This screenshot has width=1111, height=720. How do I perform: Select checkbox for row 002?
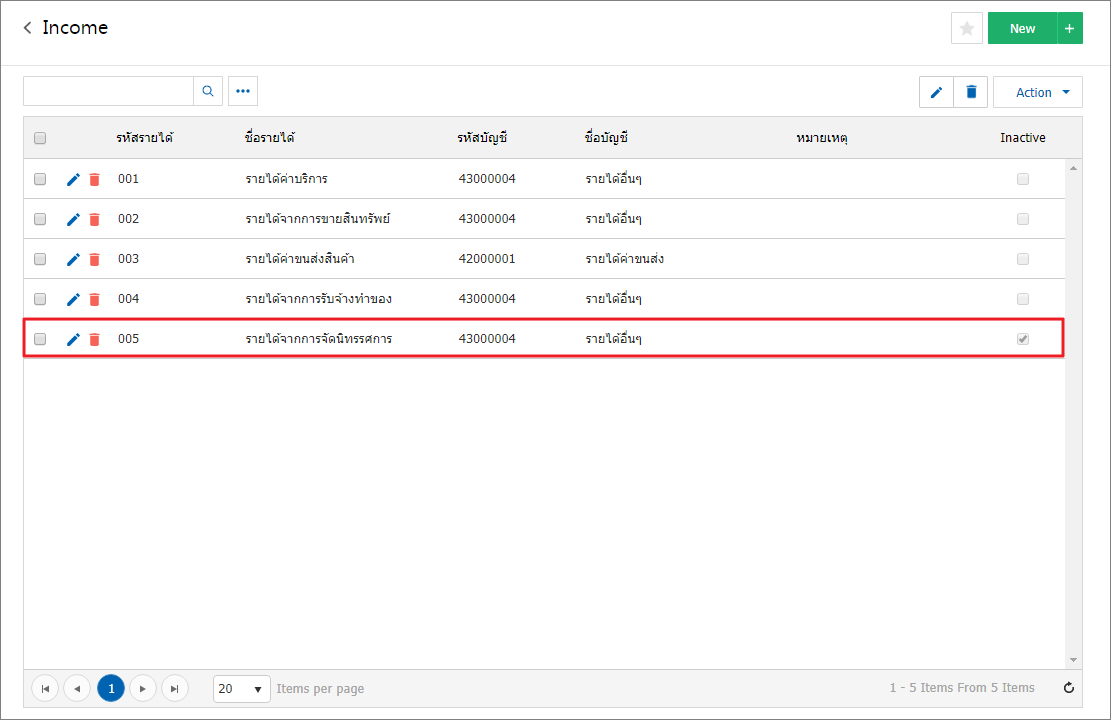(40, 219)
